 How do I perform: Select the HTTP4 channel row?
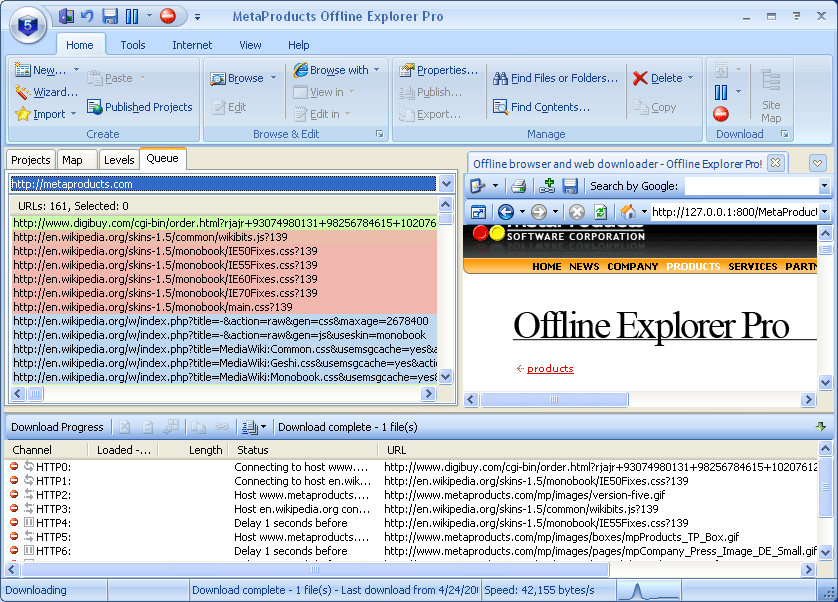tap(410, 523)
